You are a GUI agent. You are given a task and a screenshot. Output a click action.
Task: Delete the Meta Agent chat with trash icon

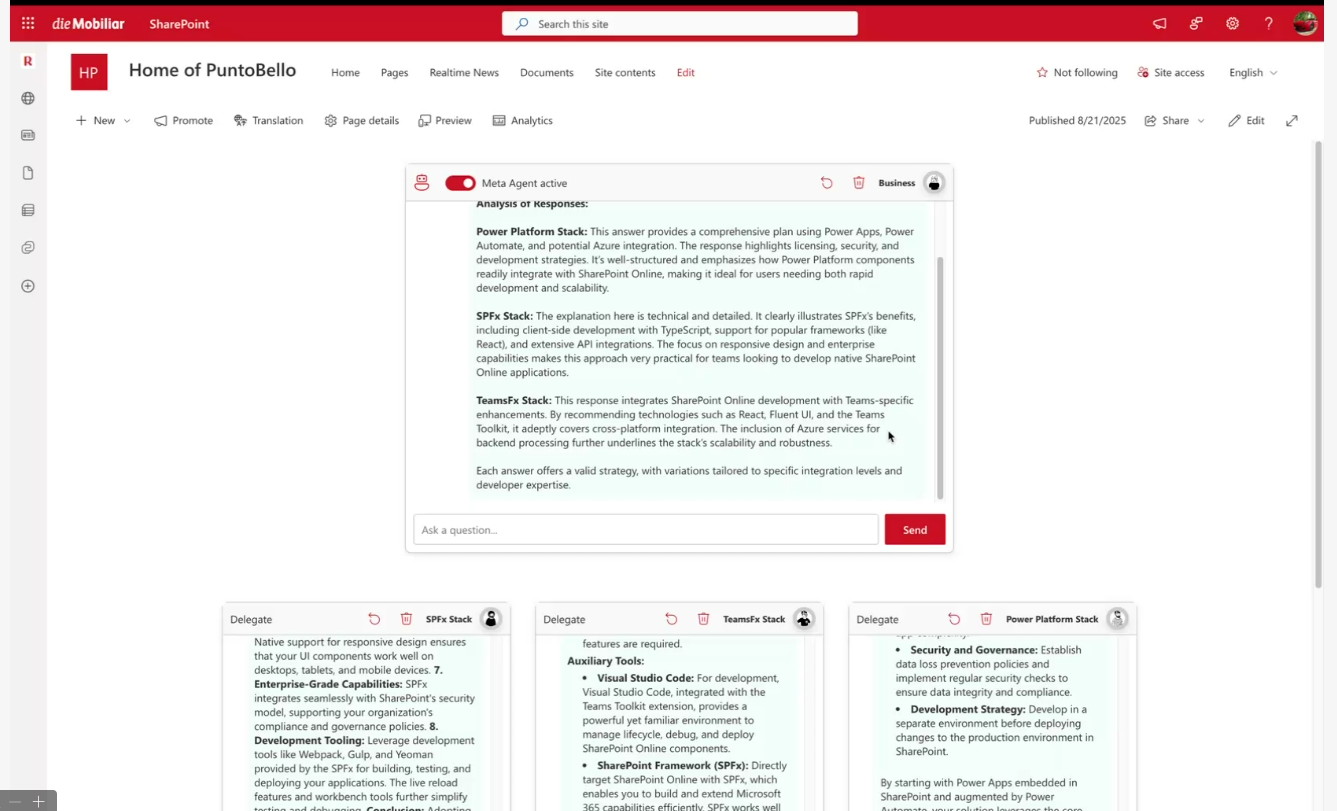[858, 183]
